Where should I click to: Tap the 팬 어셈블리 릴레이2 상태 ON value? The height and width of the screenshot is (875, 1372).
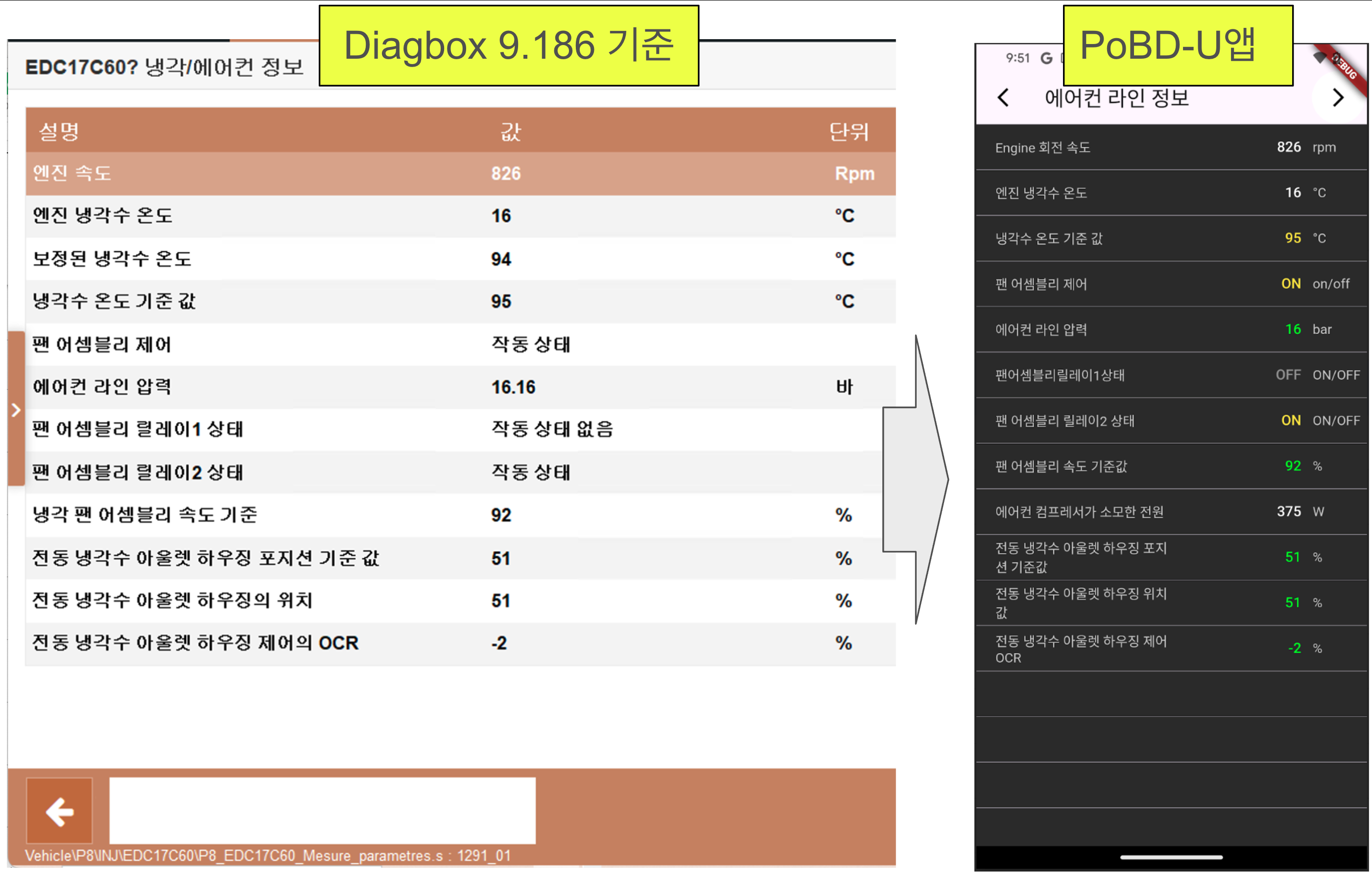(1291, 420)
